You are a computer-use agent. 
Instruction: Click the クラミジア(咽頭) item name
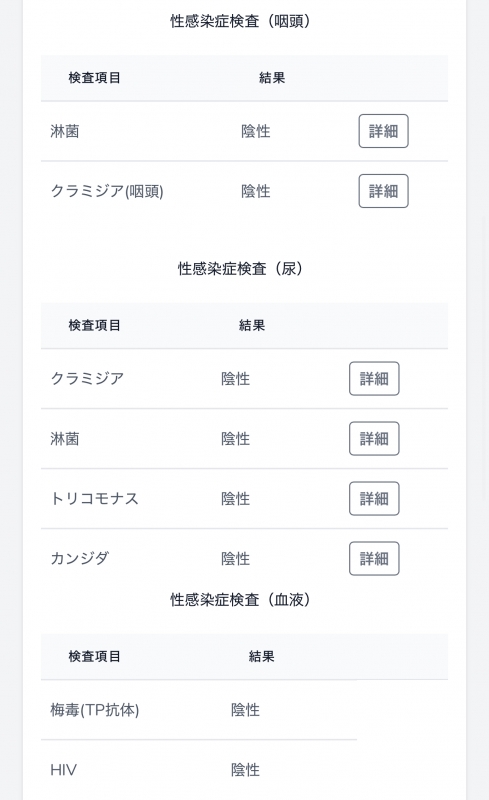coord(107,191)
